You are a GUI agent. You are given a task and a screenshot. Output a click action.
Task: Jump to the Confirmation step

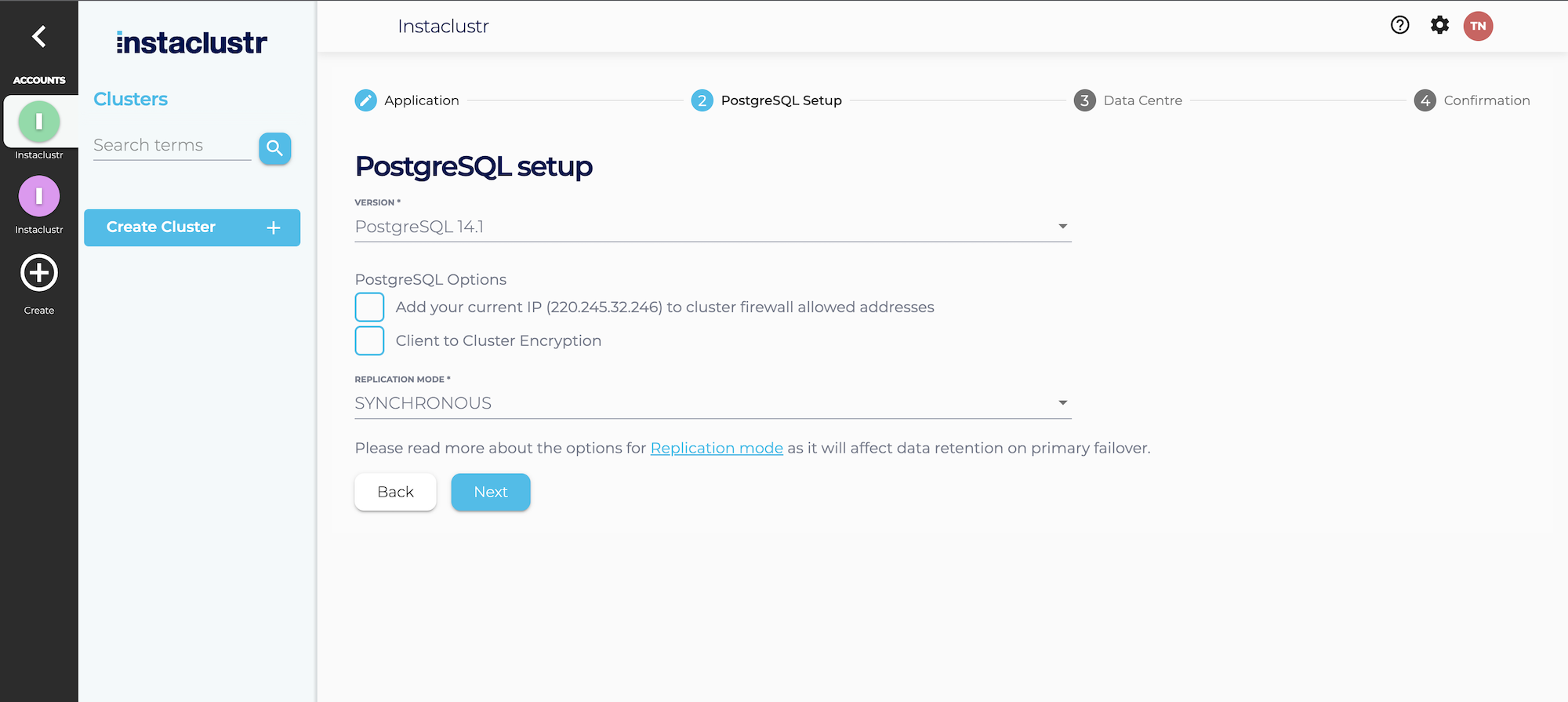pyautogui.click(x=1472, y=100)
